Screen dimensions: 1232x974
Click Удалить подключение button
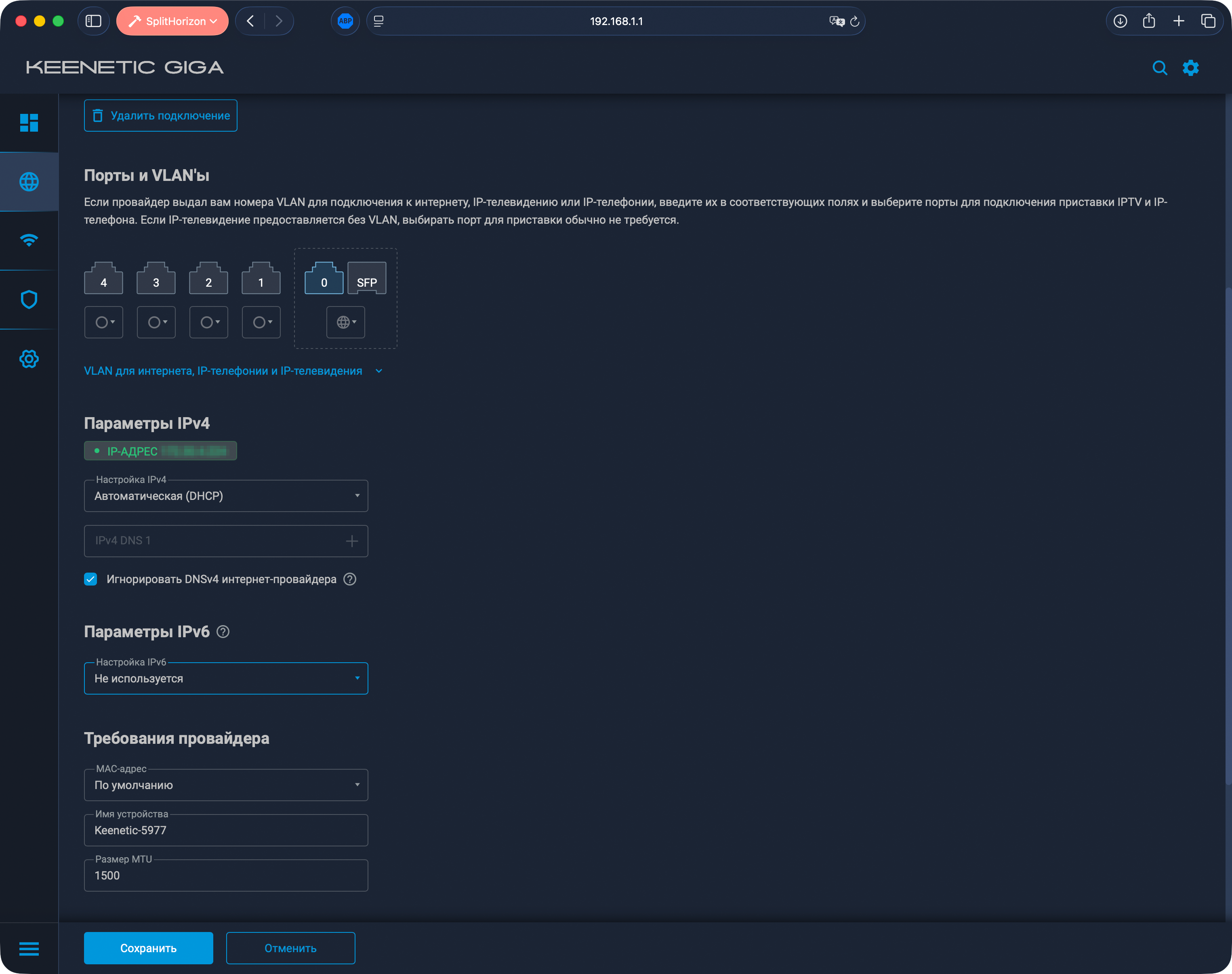[x=160, y=116]
